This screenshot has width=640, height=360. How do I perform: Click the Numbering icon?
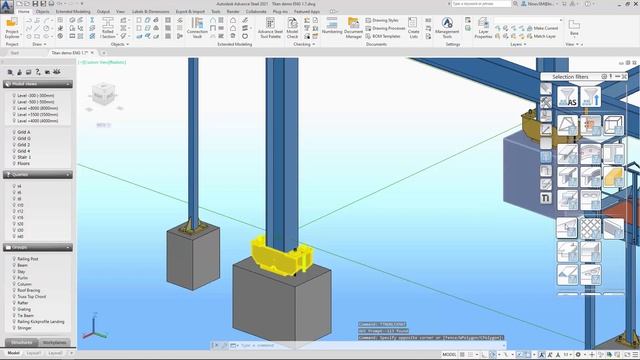click(332, 25)
